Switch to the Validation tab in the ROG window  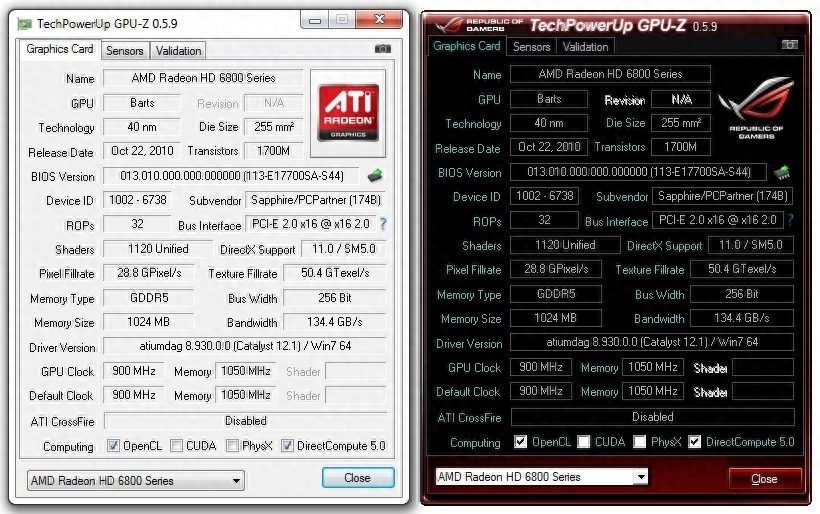(586, 47)
